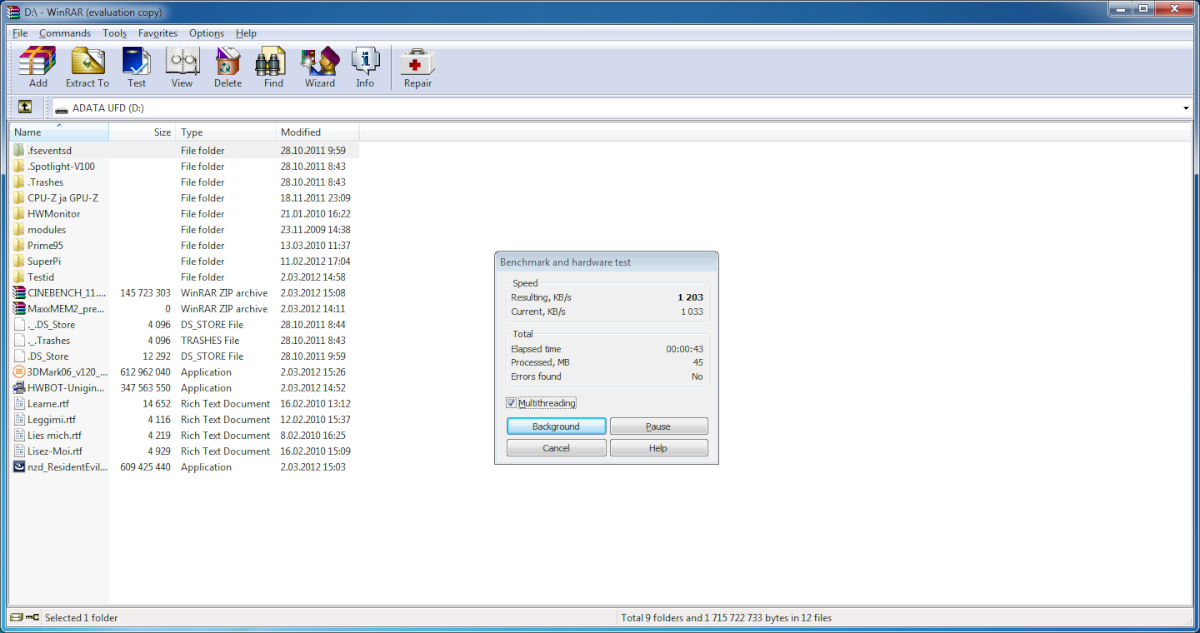
Task: Click the Elapsed time value 00:00:43
Action: (x=685, y=349)
